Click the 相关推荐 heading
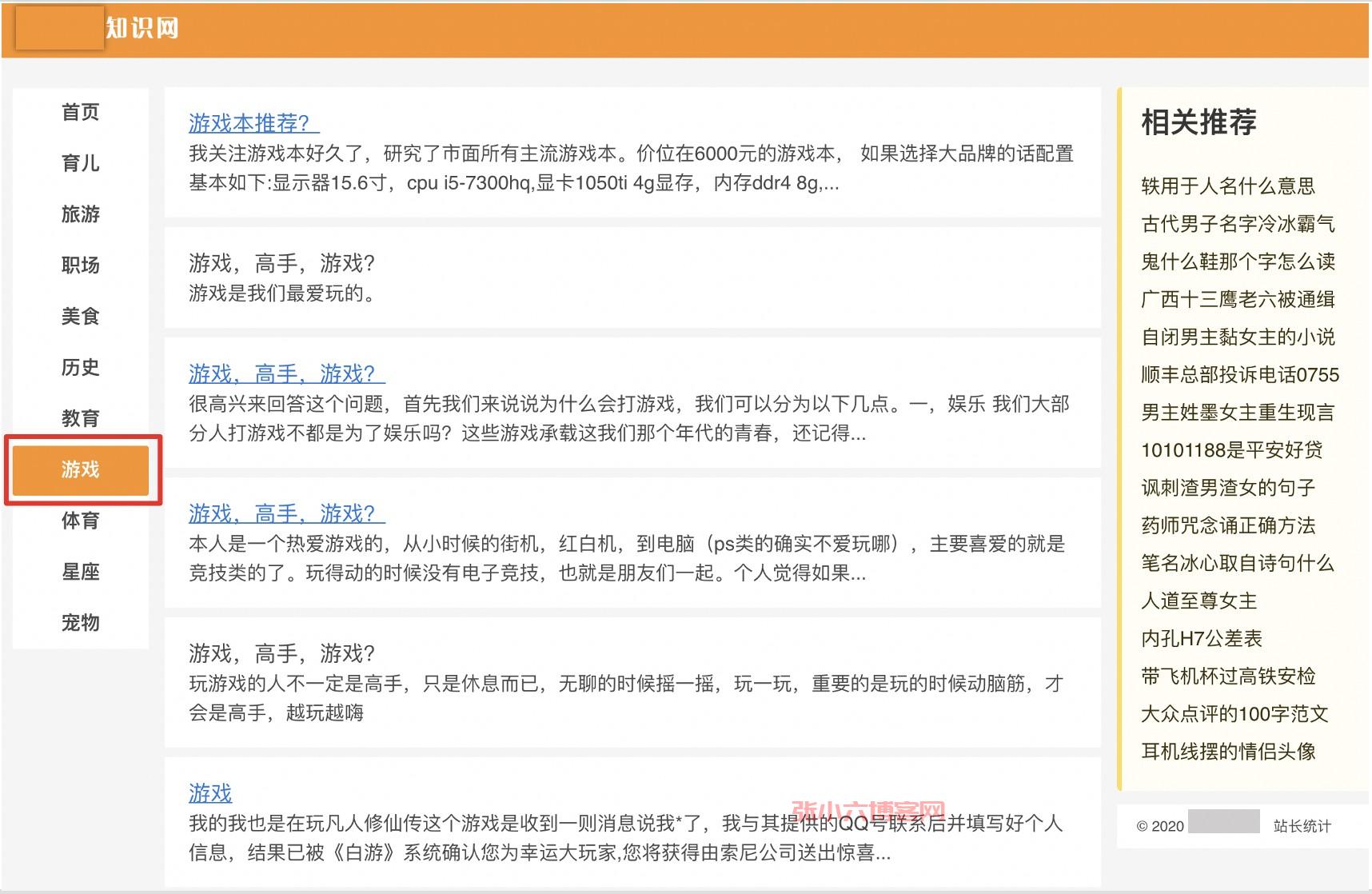1372x894 pixels. point(1199,122)
